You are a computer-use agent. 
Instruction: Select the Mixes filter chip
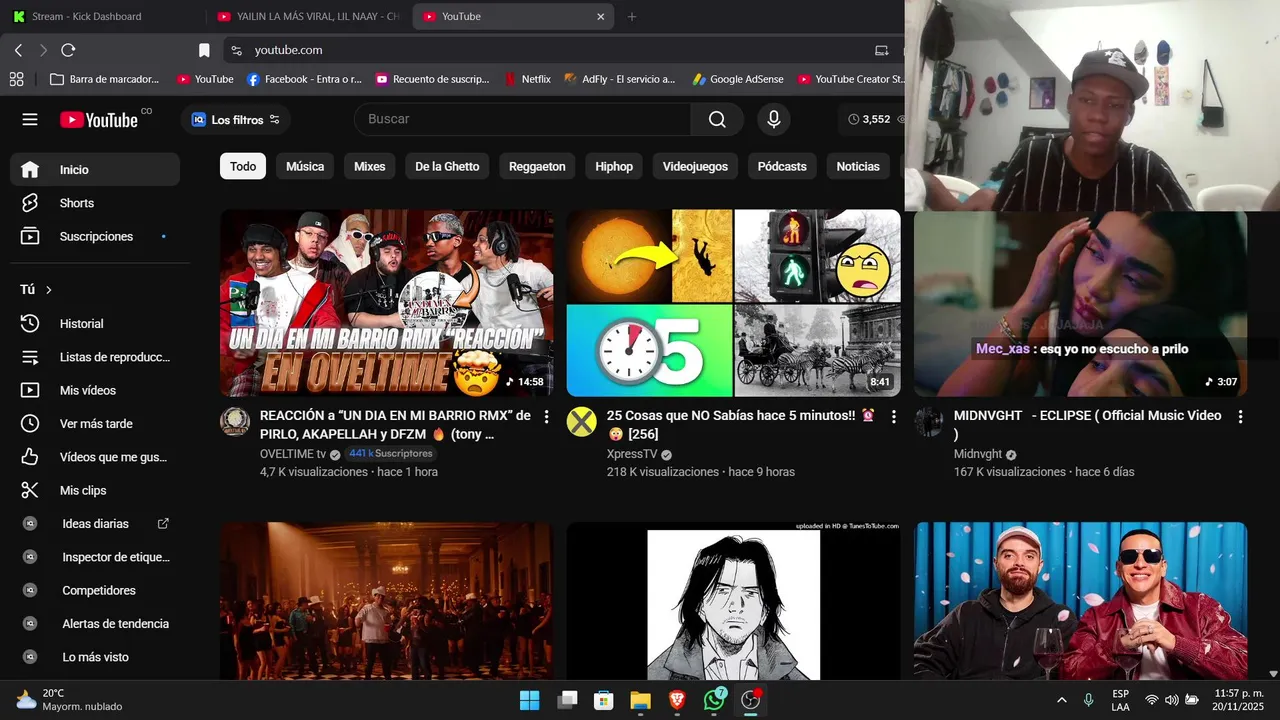[369, 166]
